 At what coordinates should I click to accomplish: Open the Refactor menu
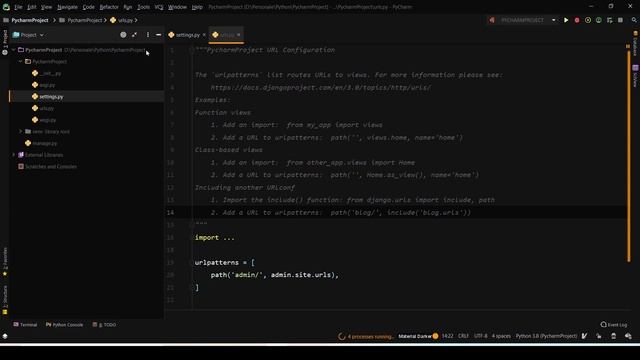pos(109,7)
